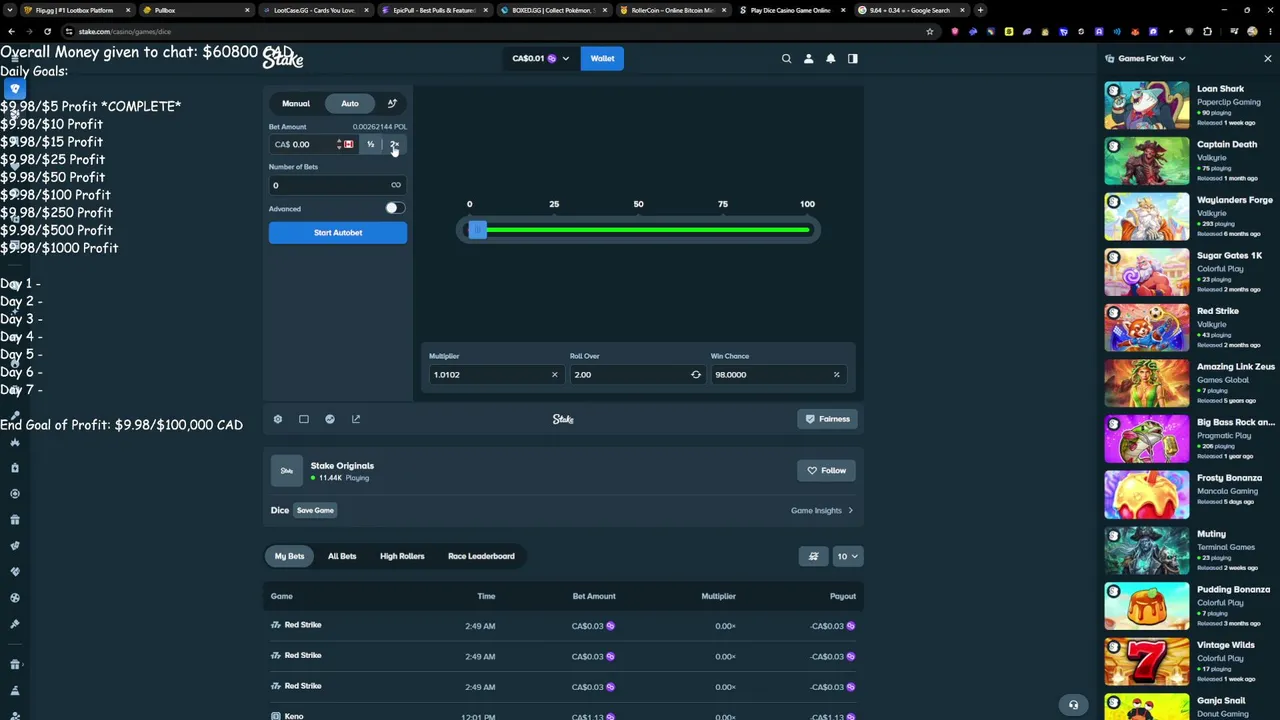
Task: Open the CA$0.01 balance dropdown
Action: pos(540,58)
